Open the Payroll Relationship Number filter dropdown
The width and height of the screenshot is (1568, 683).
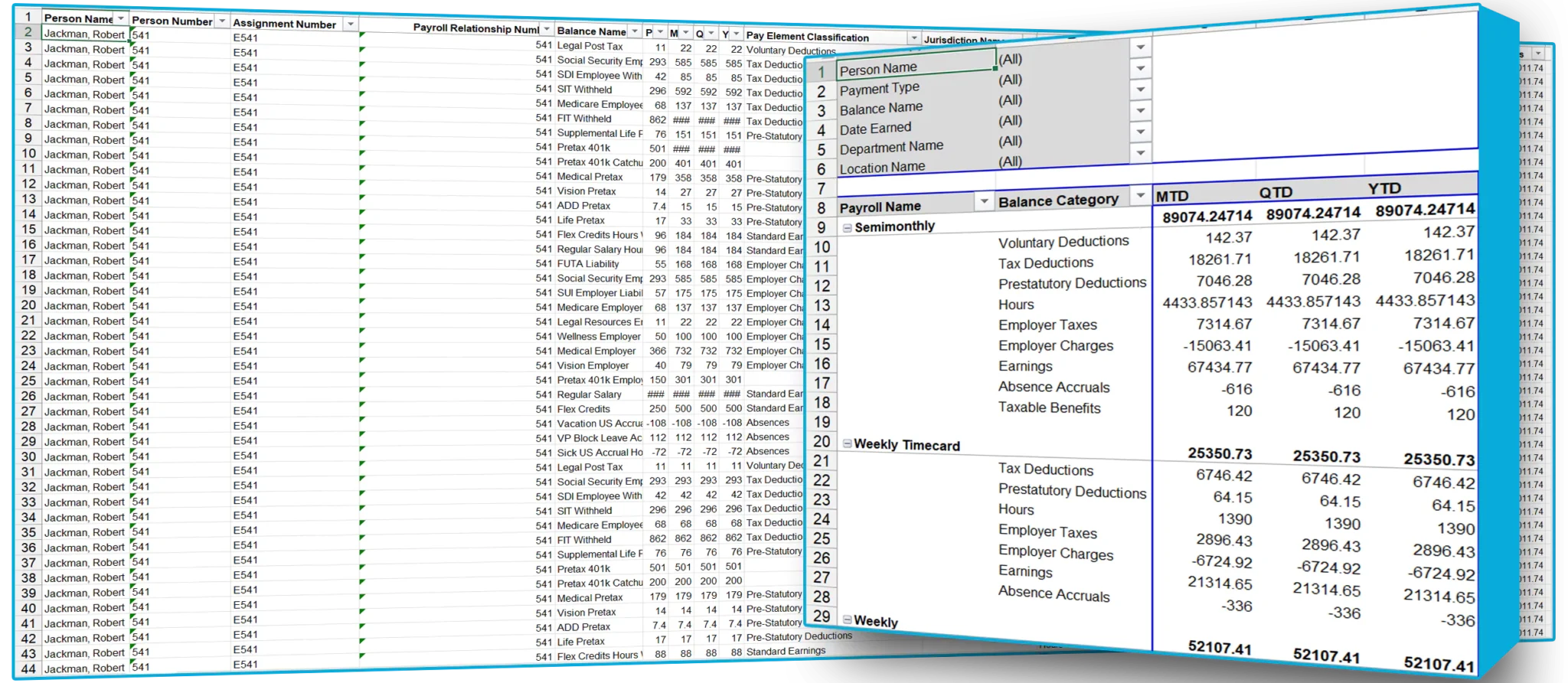pyautogui.click(x=546, y=29)
